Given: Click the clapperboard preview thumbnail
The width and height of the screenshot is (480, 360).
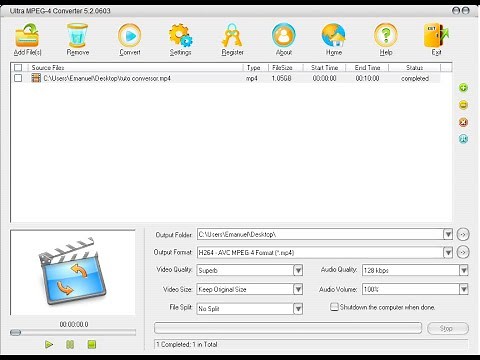Looking at the screenshot, I should [x=73, y=272].
